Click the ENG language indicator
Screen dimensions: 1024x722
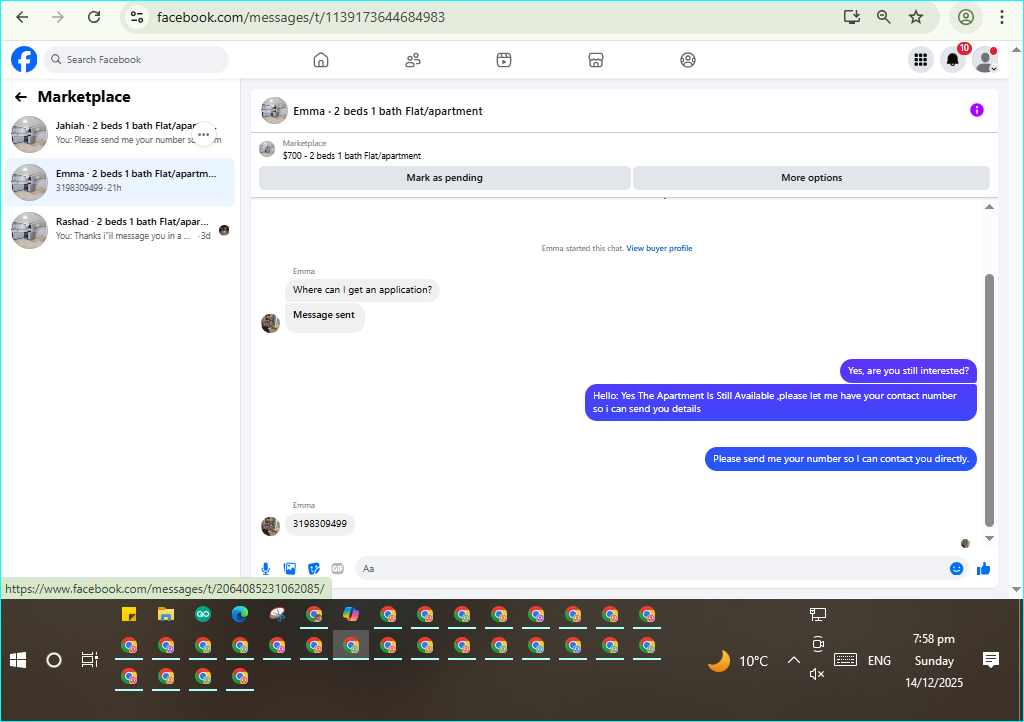pos(879,661)
